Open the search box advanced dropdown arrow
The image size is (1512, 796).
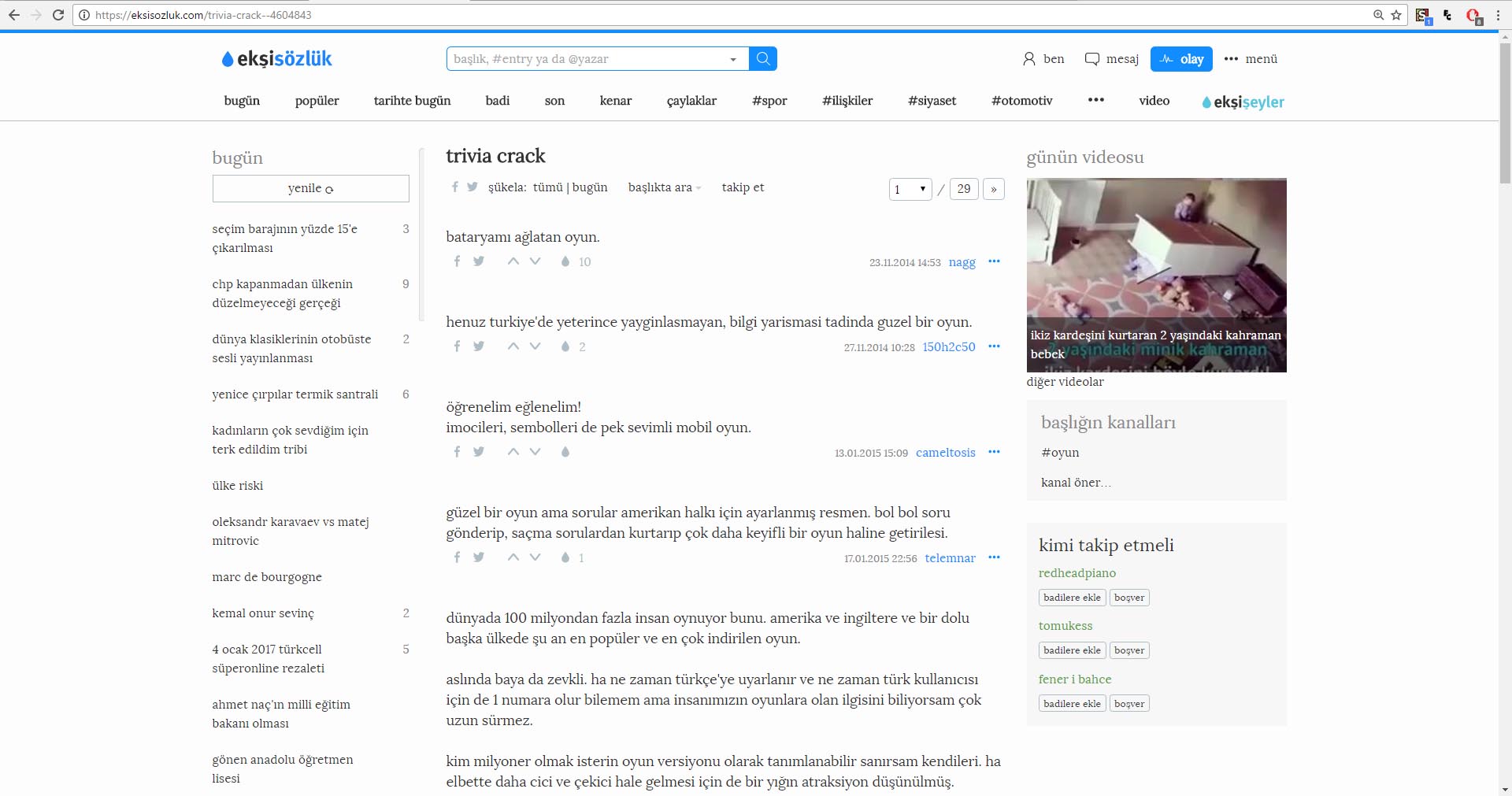pyautogui.click(x=733, y=59)
